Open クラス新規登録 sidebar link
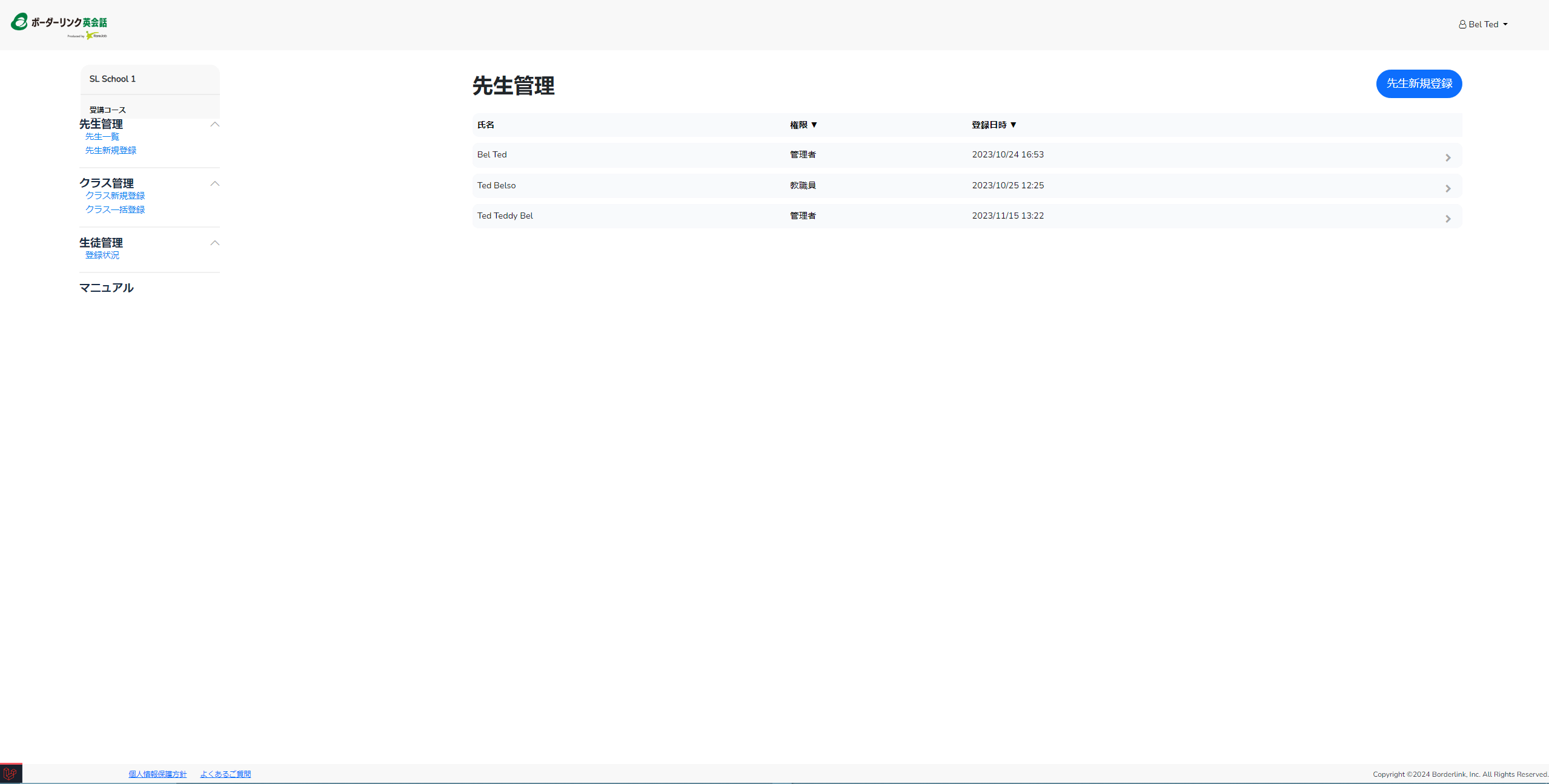 pos(115,196)
